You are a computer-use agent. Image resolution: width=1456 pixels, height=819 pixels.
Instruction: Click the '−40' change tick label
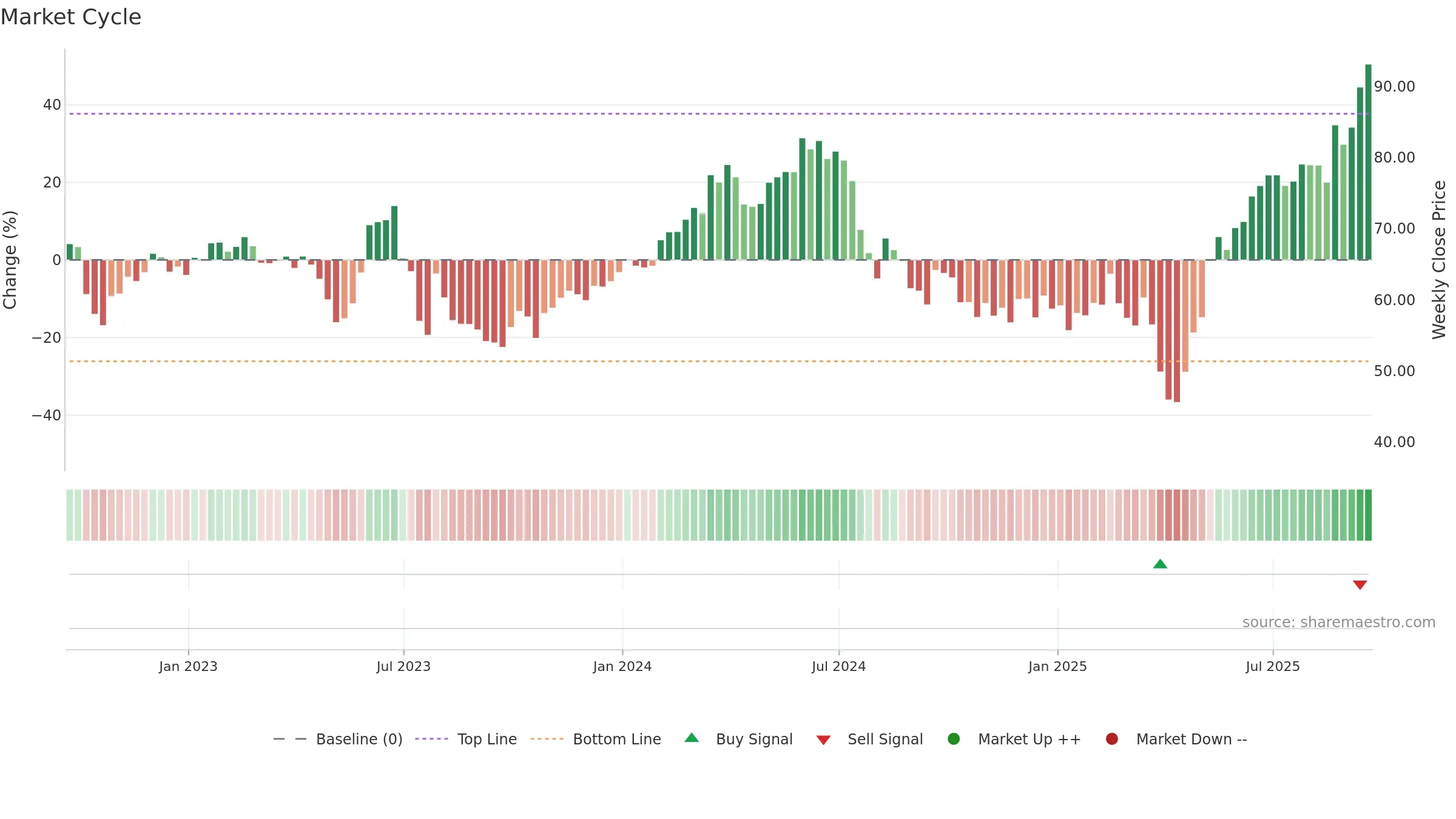(46, 416)
